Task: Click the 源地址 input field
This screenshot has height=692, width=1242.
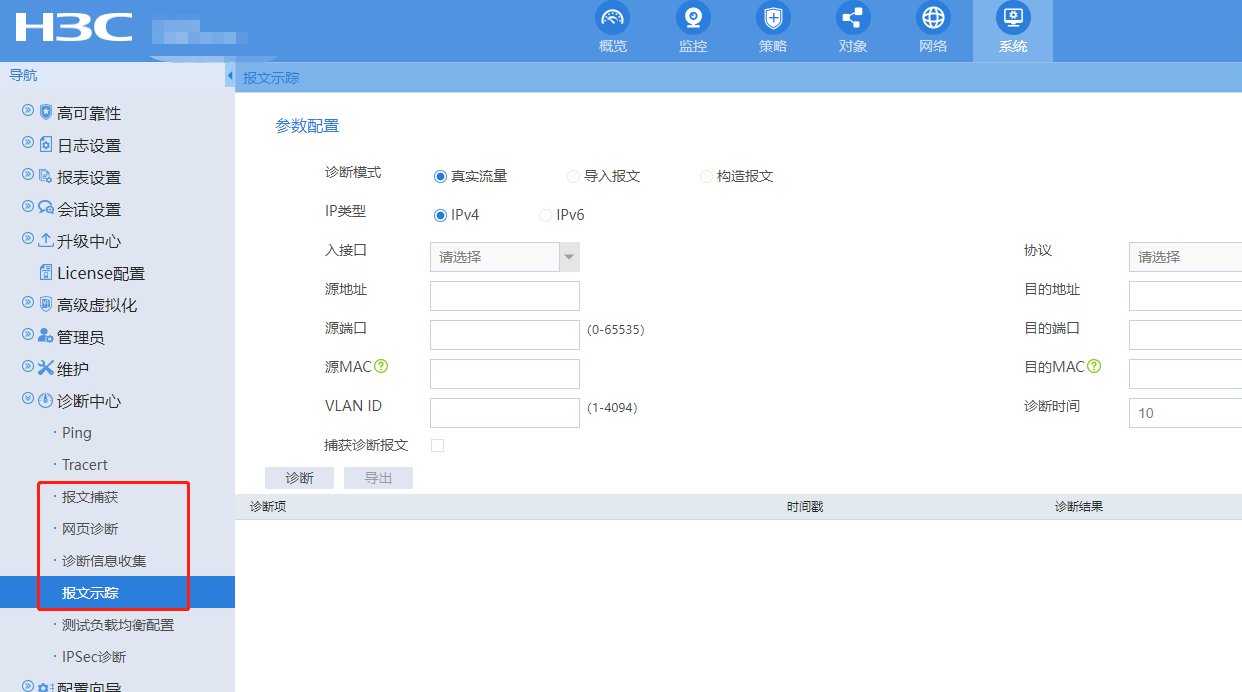Action: click(x=505, y=296)
